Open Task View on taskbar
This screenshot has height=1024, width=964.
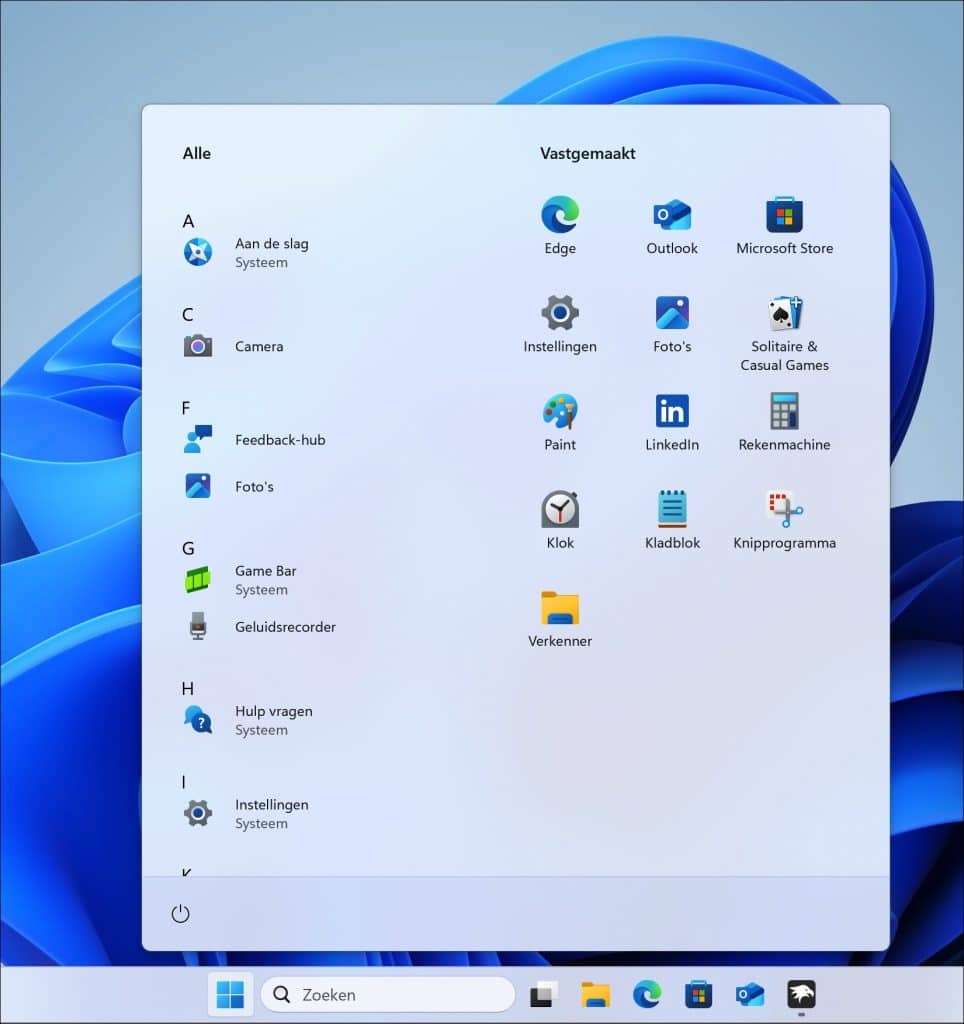544,994
